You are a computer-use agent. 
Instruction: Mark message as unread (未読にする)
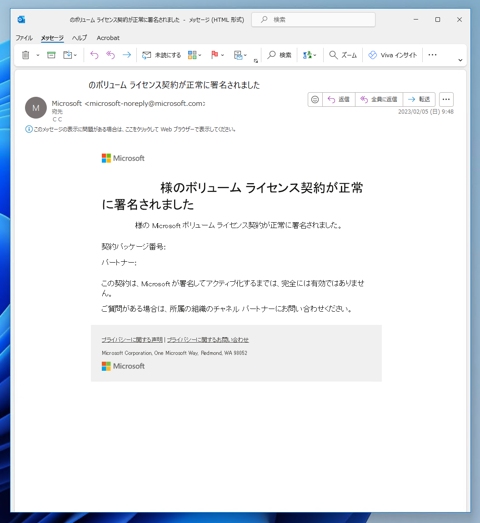tap(161, 55)
